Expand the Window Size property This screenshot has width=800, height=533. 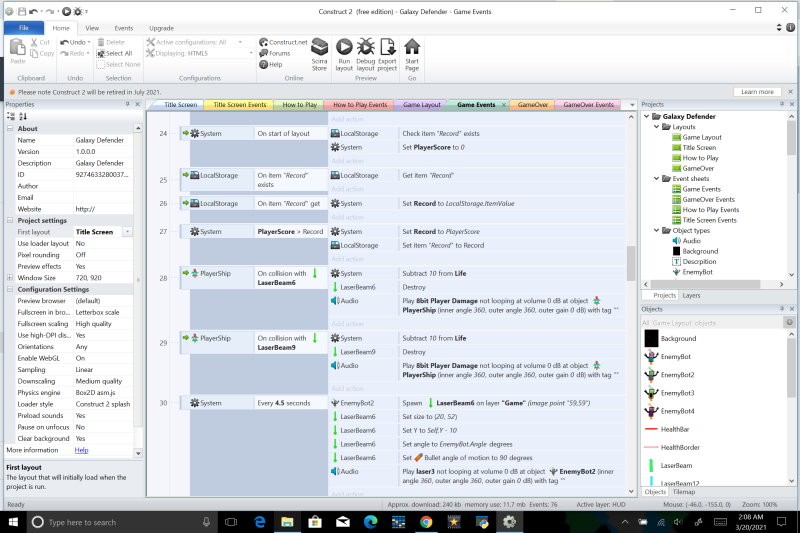tap(10, 278)
